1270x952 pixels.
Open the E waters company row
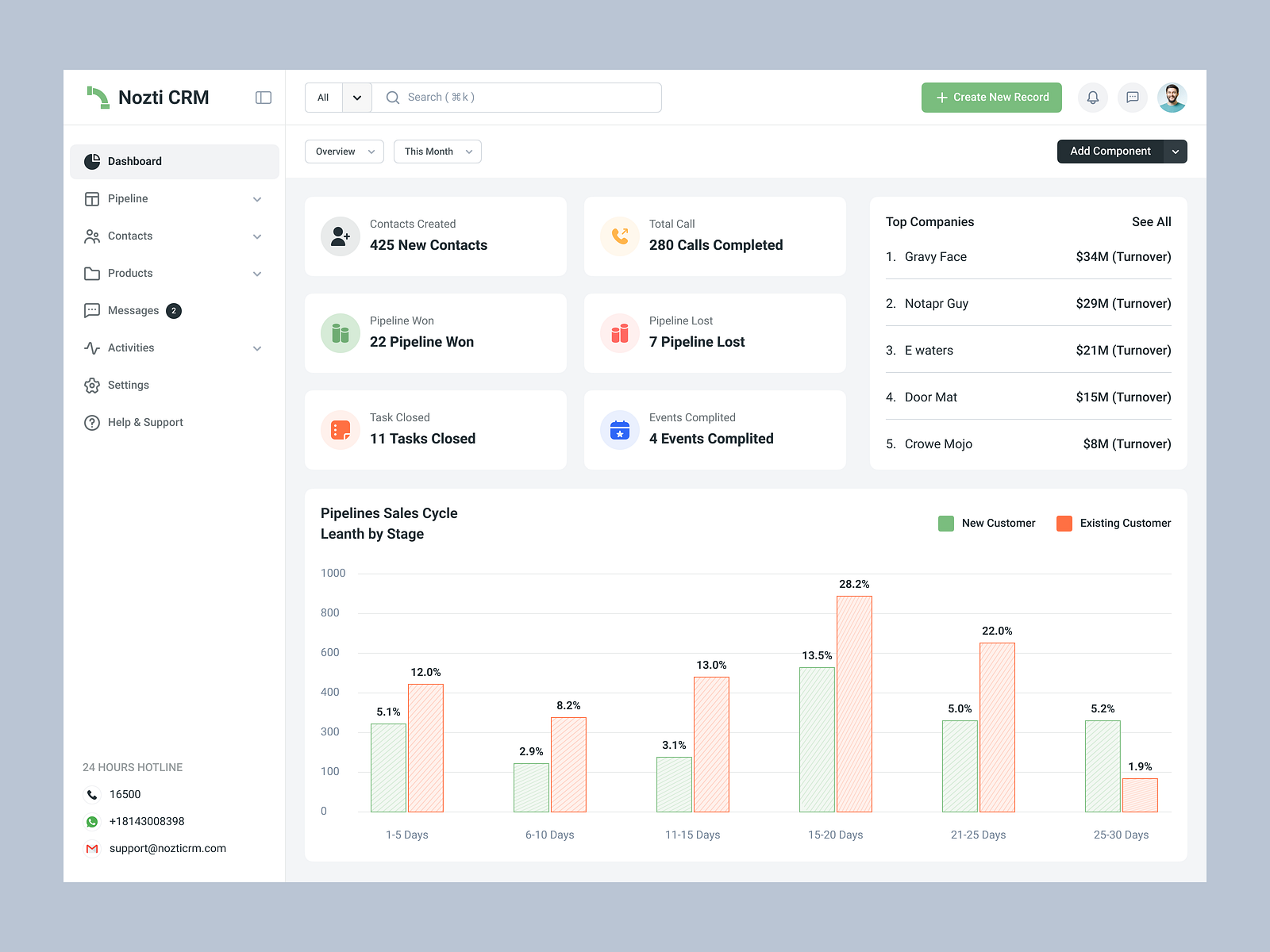[x=1029, y=351]
